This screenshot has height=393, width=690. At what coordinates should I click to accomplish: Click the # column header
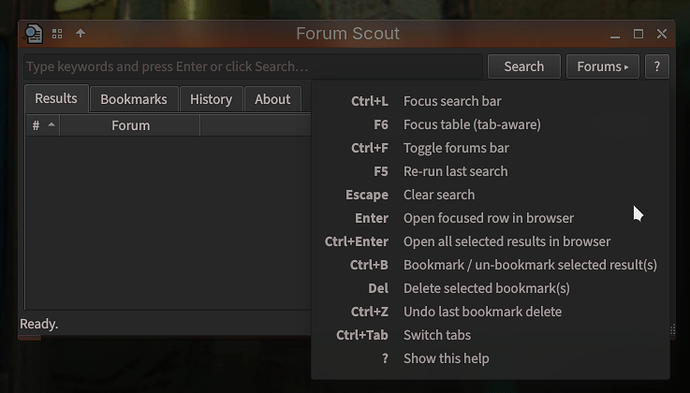[42, 125]
